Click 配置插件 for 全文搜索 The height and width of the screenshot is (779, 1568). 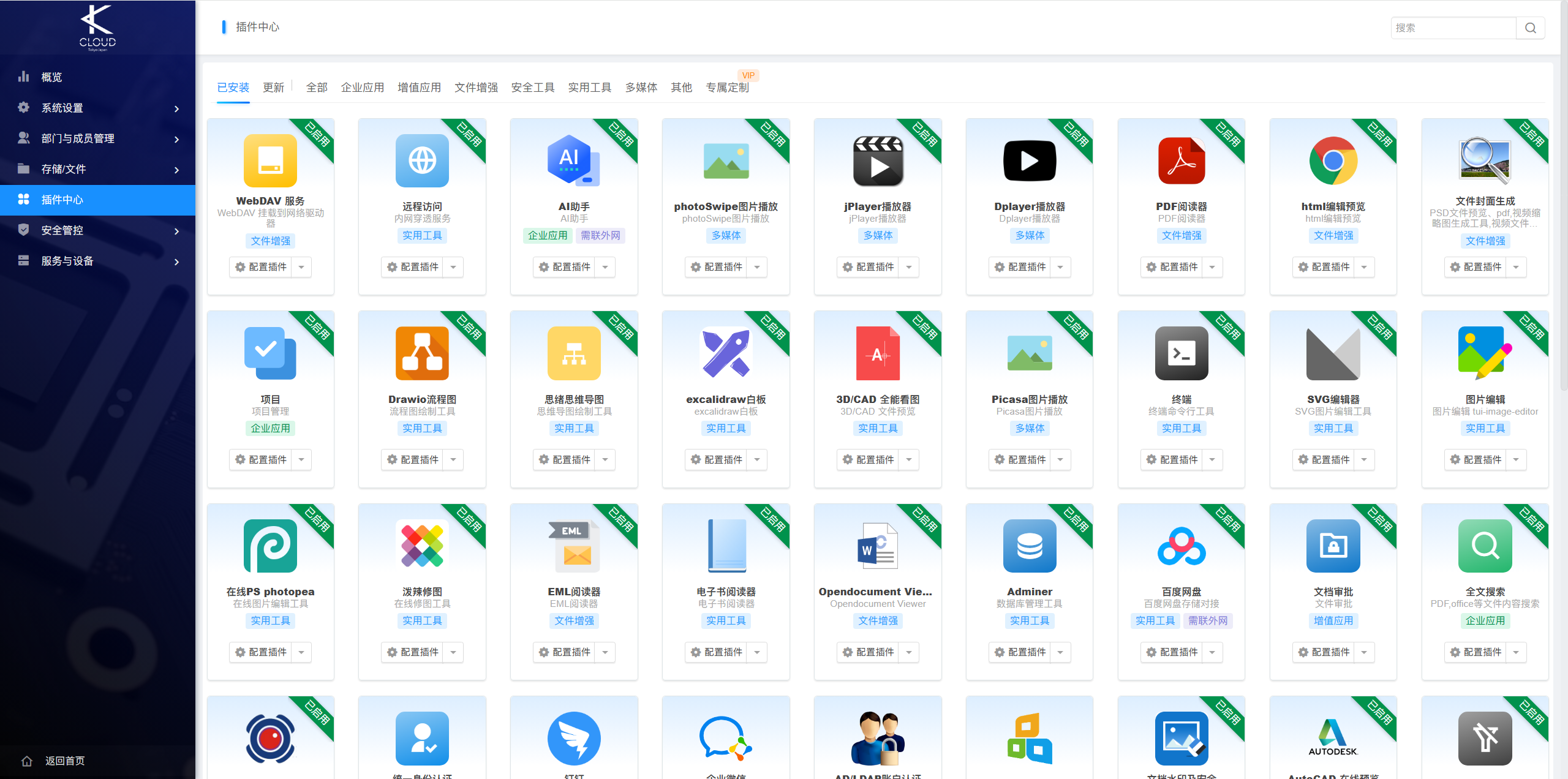[1477, 652]
